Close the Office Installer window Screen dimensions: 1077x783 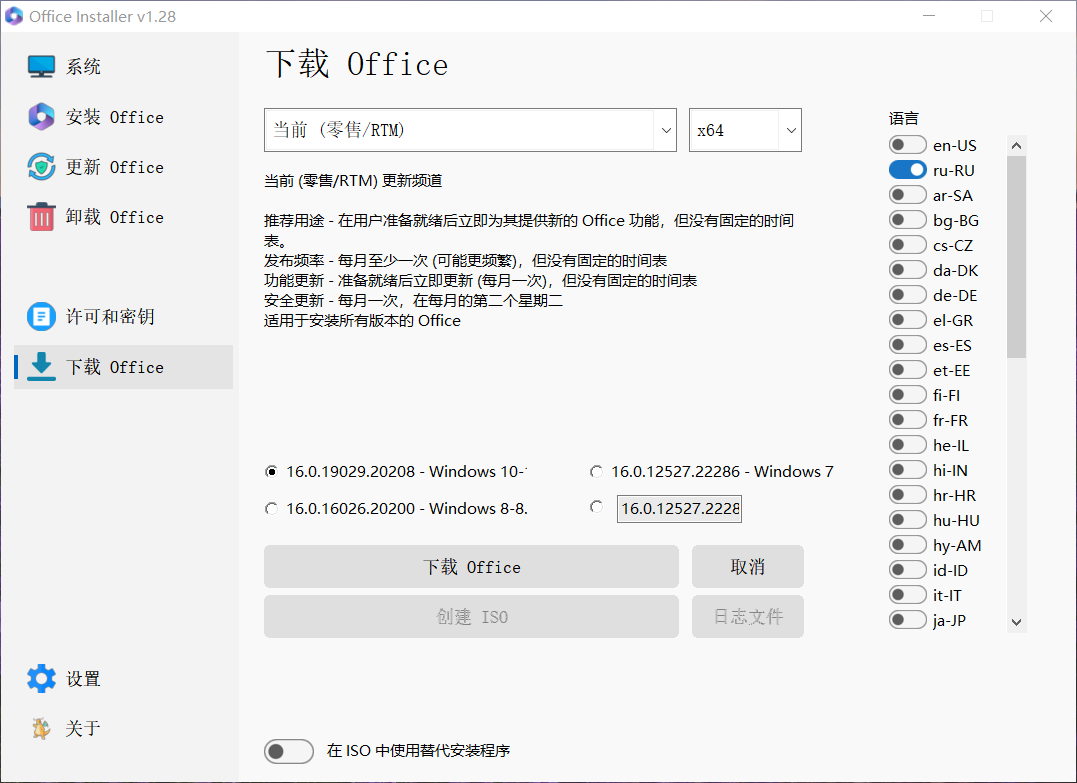coord(1045,16)
